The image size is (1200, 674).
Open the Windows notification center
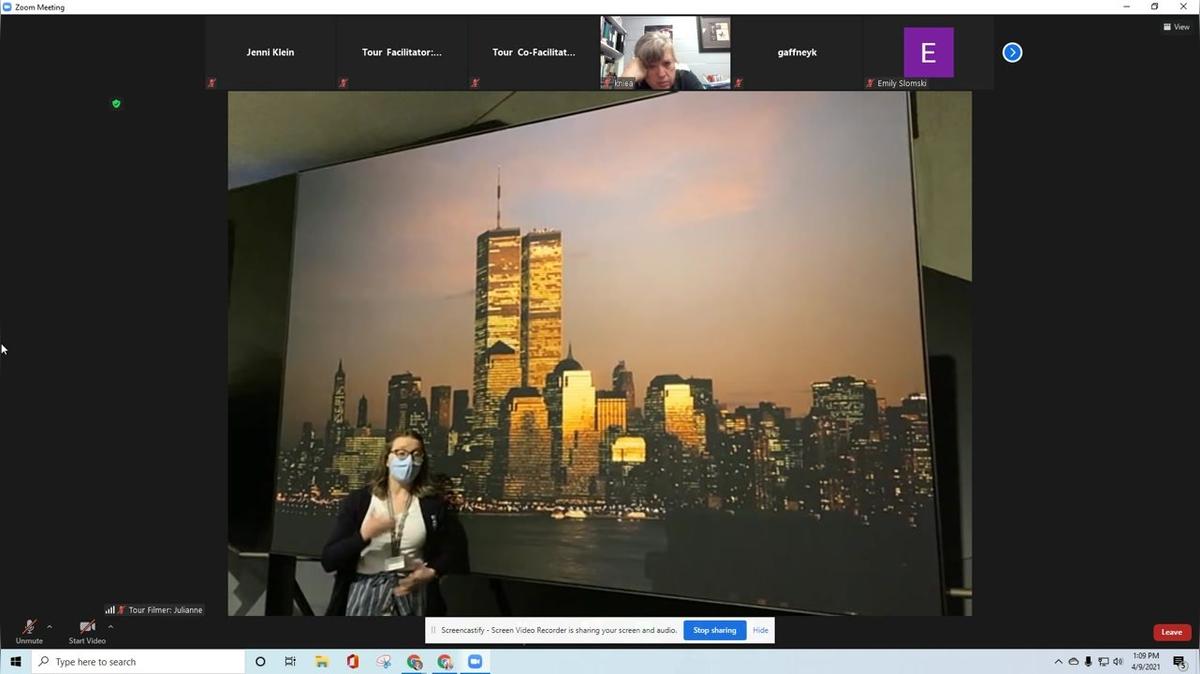click(x=1180, y=662)
